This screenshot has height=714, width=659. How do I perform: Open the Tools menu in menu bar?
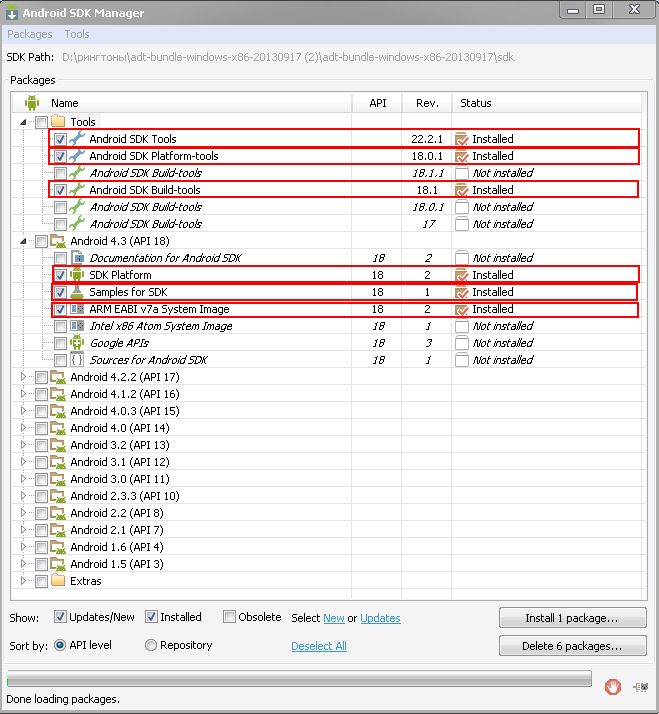point(77,34)
